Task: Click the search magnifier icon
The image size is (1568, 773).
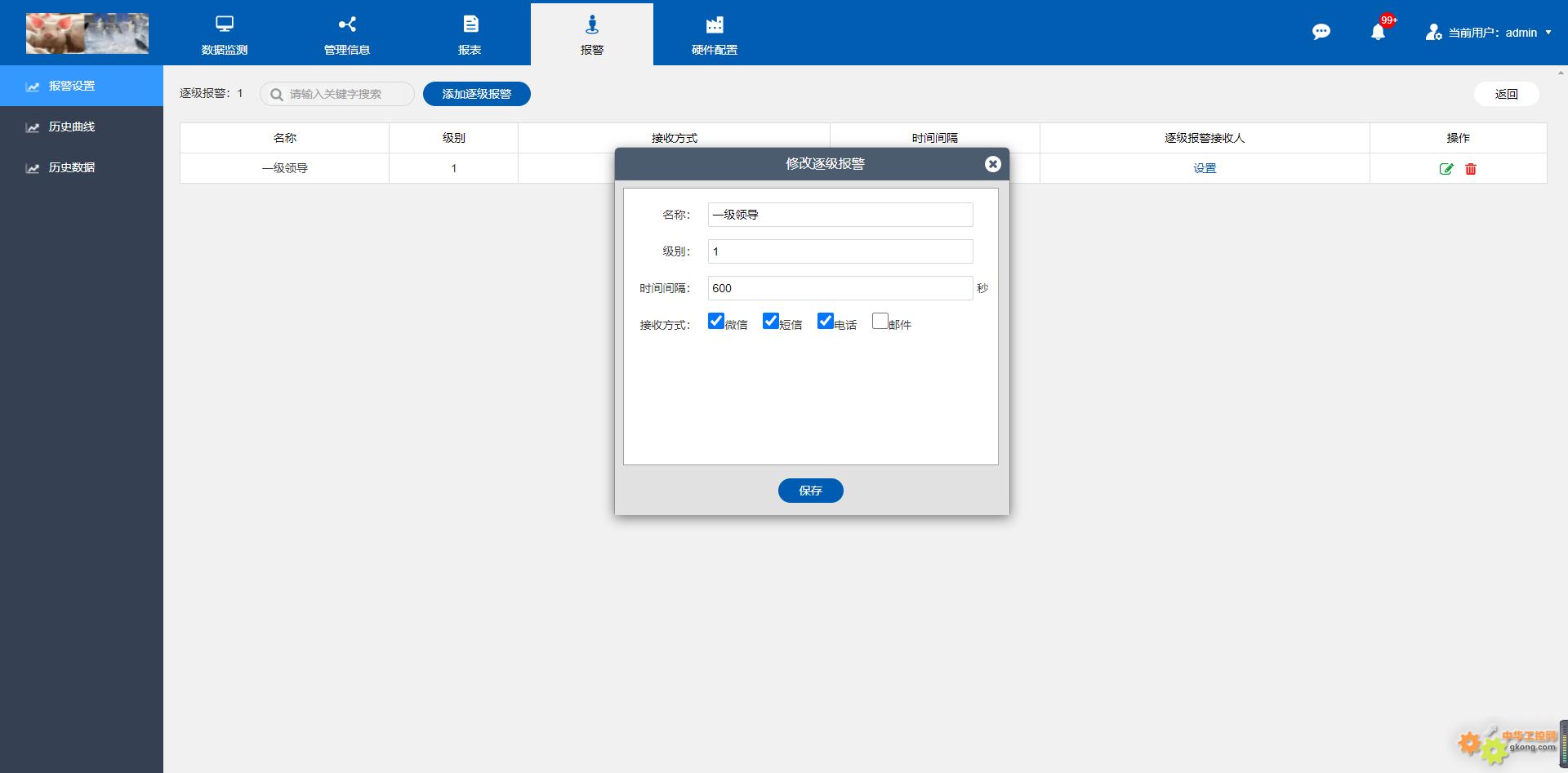Action: coord(277,95)
